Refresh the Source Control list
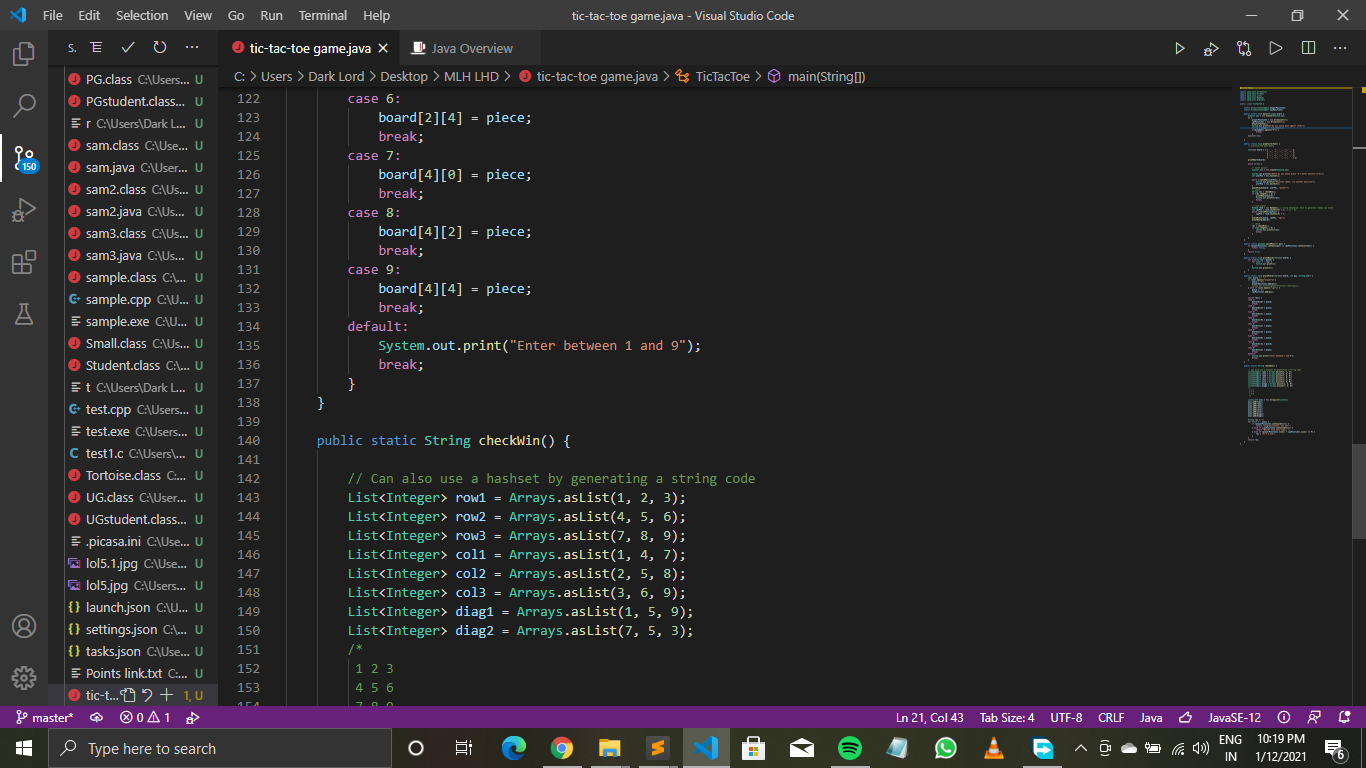This screenshot has width=1366, height=768. [160, 47]
